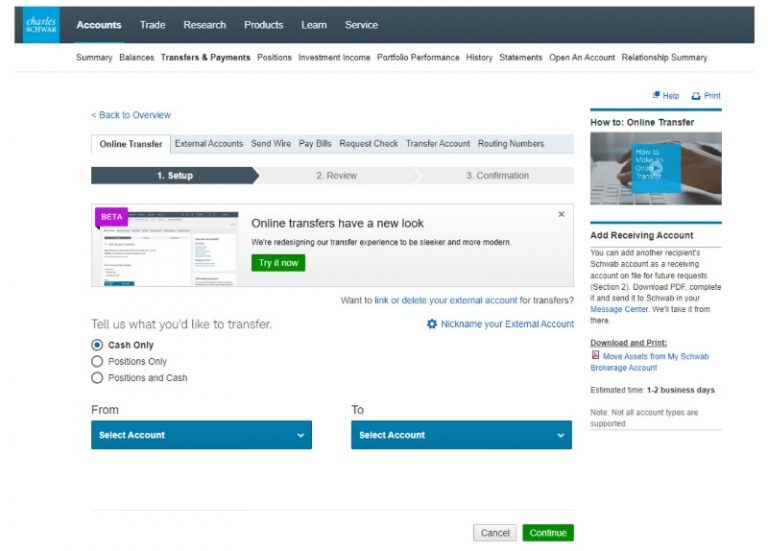Play the How to Online Transfer video

655,168
